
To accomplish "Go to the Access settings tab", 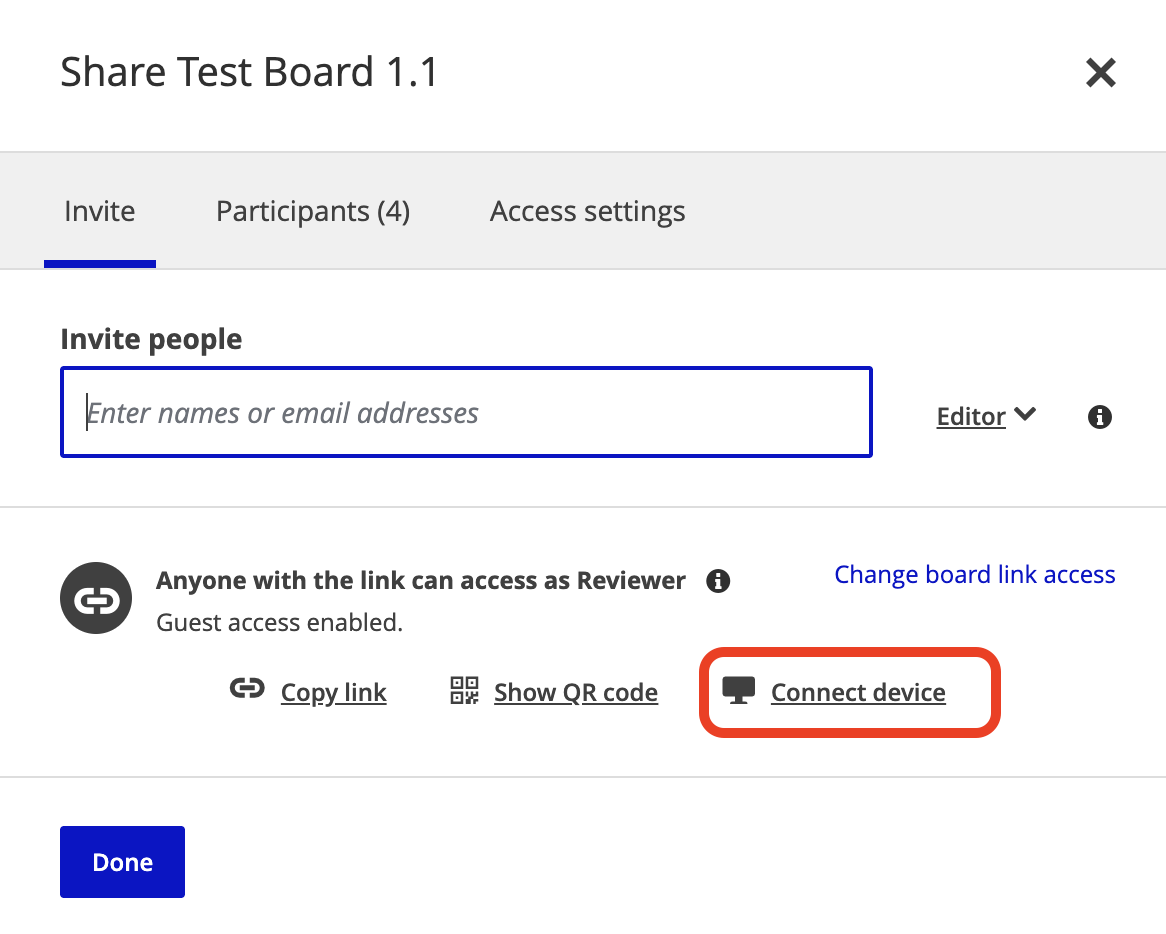I will (587, 212).
